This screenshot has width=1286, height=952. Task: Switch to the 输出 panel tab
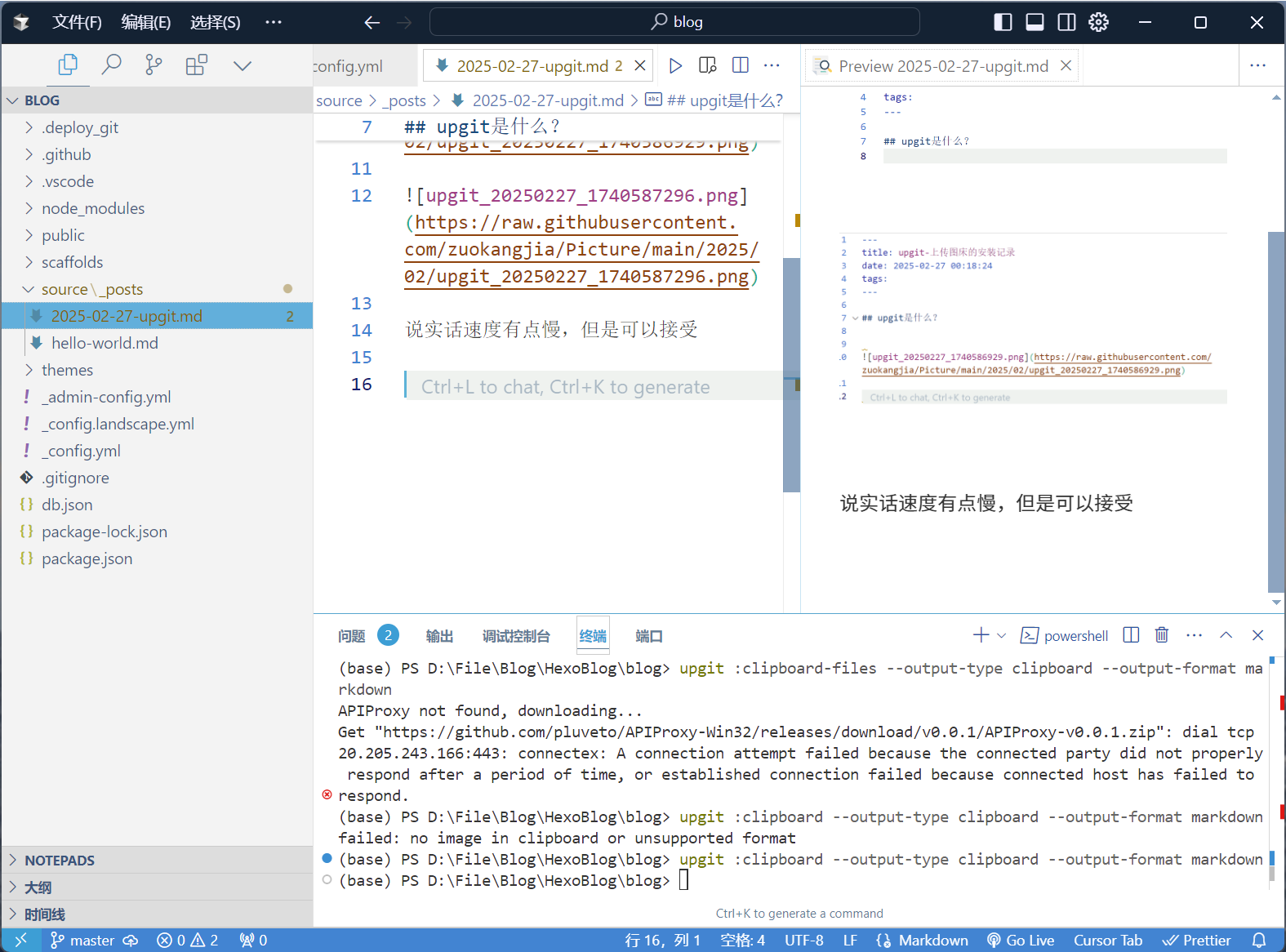(x=439, y=636)
